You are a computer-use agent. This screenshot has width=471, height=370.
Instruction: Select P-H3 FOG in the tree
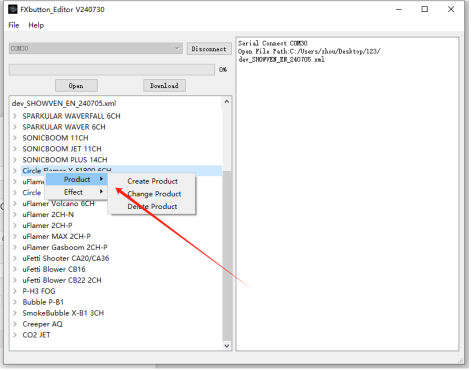pyautogui.click(x=39, y=291)
